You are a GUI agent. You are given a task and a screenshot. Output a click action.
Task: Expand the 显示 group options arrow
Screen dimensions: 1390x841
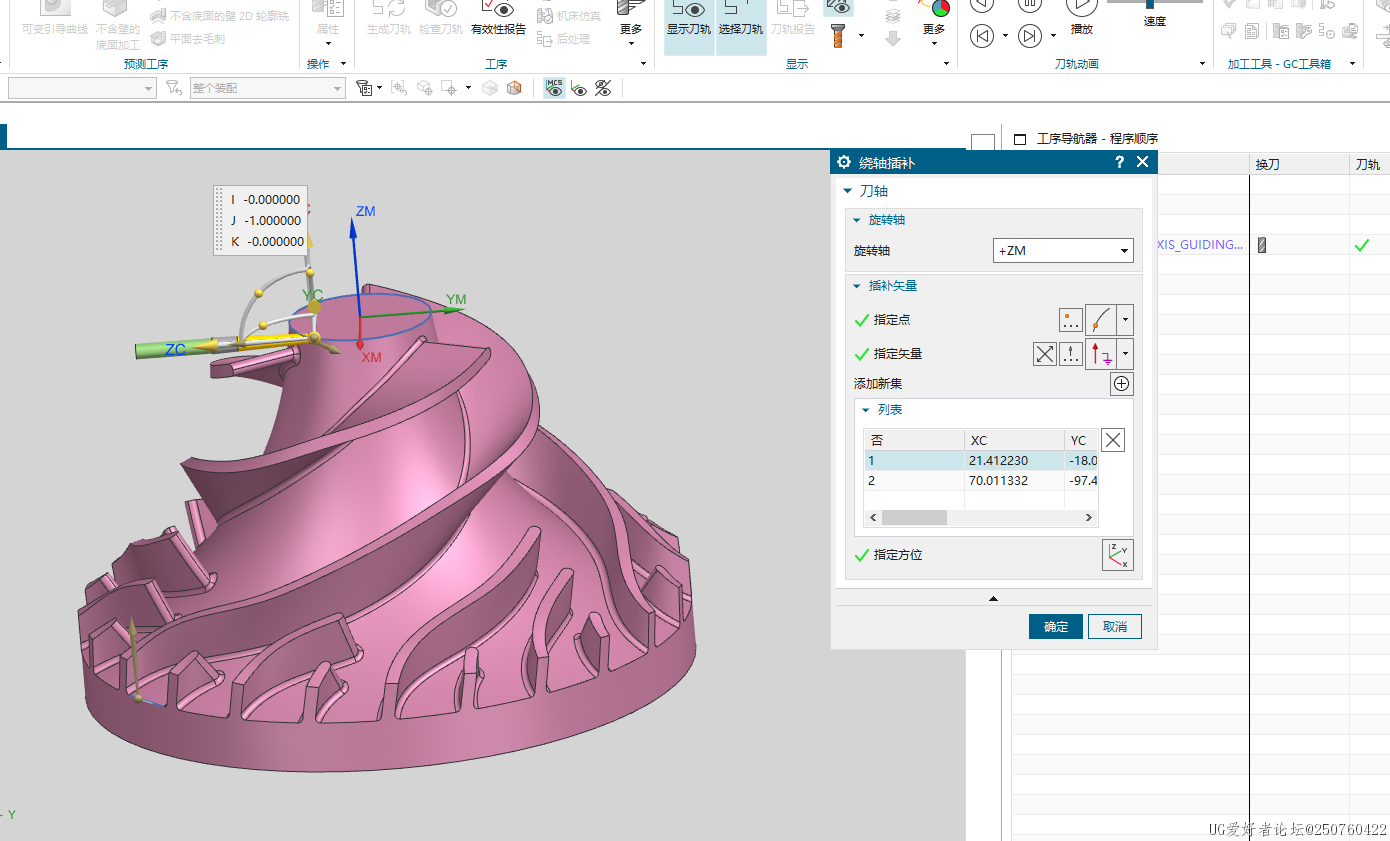click(946, 64)
